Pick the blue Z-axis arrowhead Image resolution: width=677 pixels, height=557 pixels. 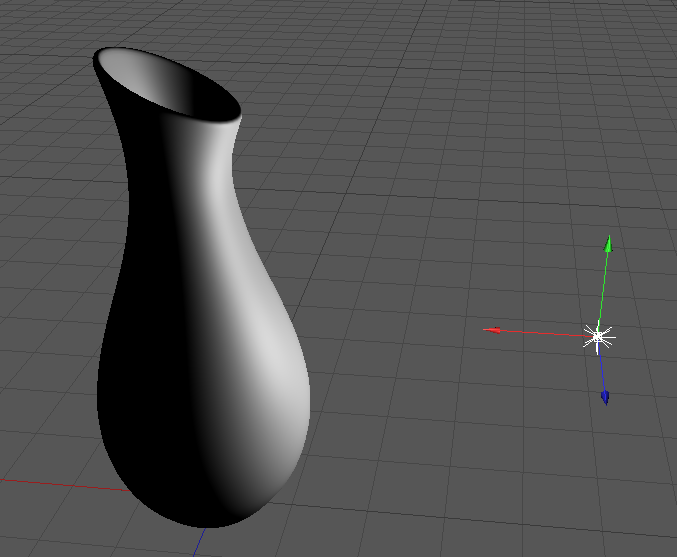[x=605, y=397]
